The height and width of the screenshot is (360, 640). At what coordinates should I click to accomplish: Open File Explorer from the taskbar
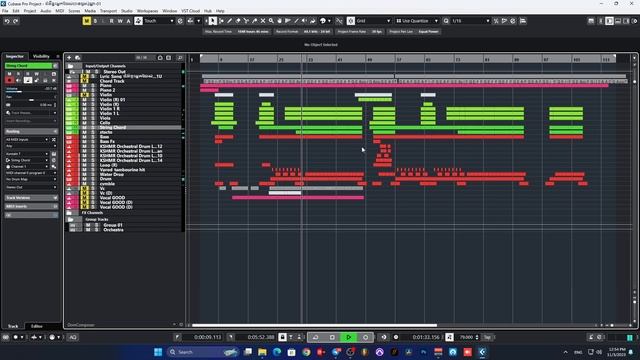[262, 352]
